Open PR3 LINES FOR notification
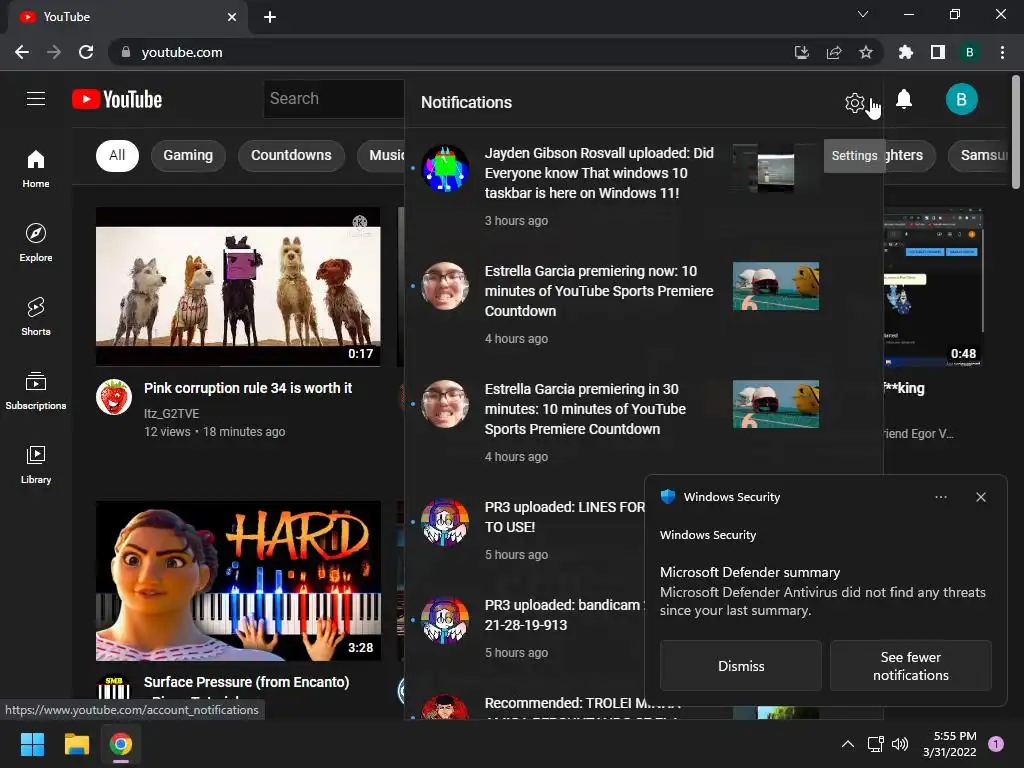Screen dimensions: 1024x768 pyautogui.click(x=526, y=530)
